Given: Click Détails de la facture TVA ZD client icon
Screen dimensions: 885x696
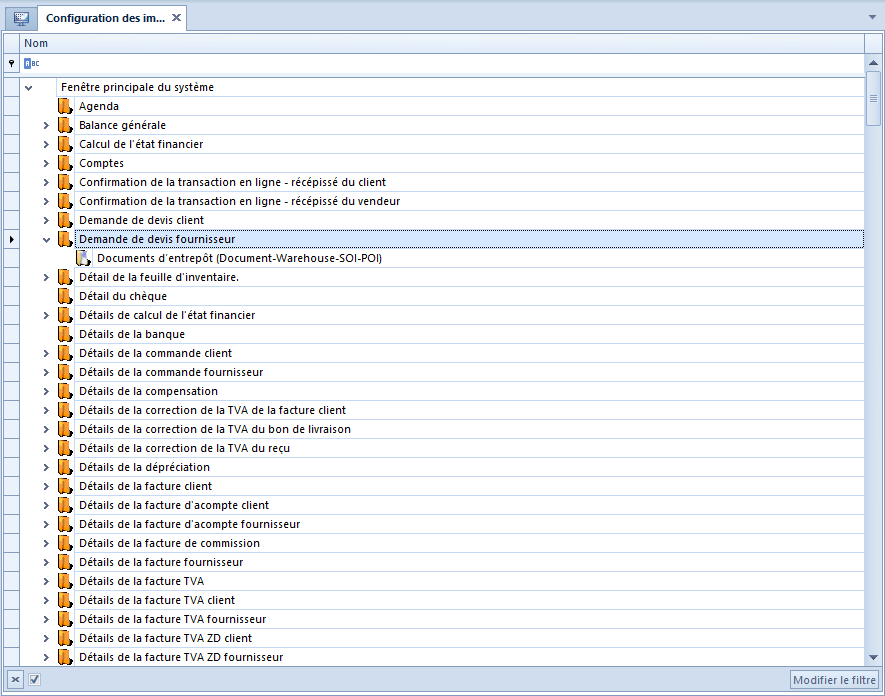Looking at the screenshot, I should [x=65, y=638].
